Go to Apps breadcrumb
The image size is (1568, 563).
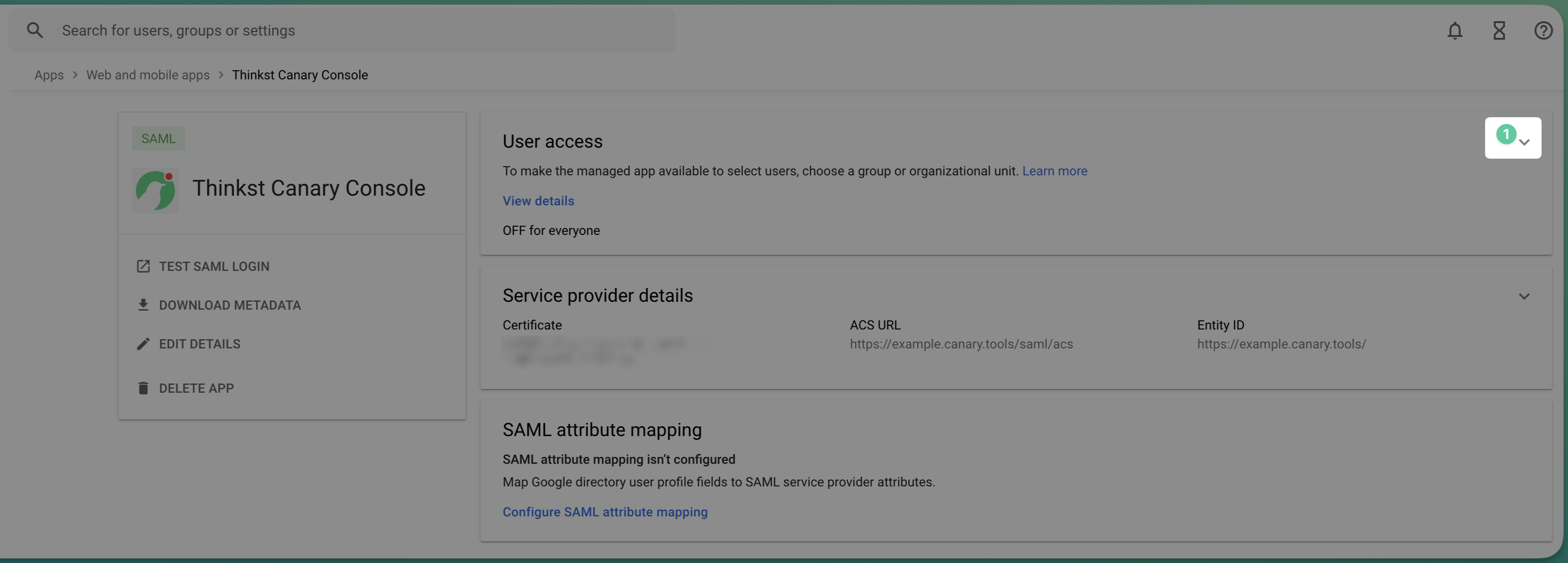click(x=48, y=75)
